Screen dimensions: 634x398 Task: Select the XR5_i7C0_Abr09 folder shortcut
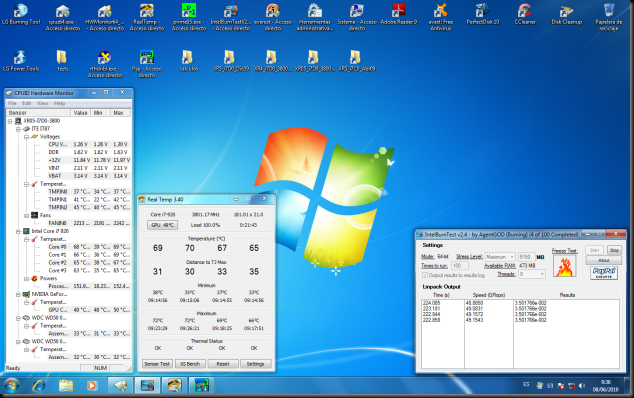coord(357,61)
